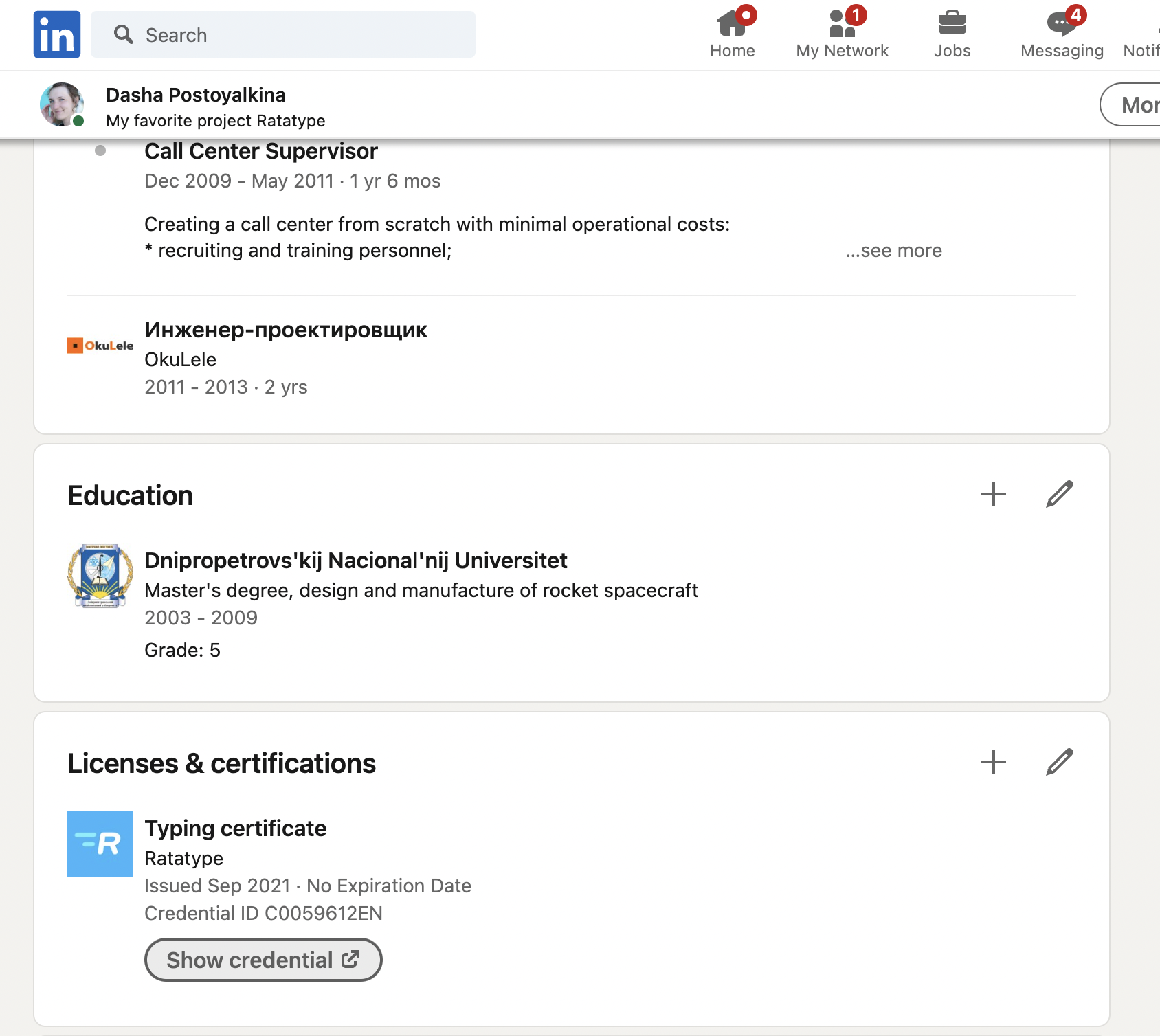Open Dnipropetrovs'kij Nacional'nij Universitet link
This screenshot has width=1160, height=1036.
coord(355,561)
